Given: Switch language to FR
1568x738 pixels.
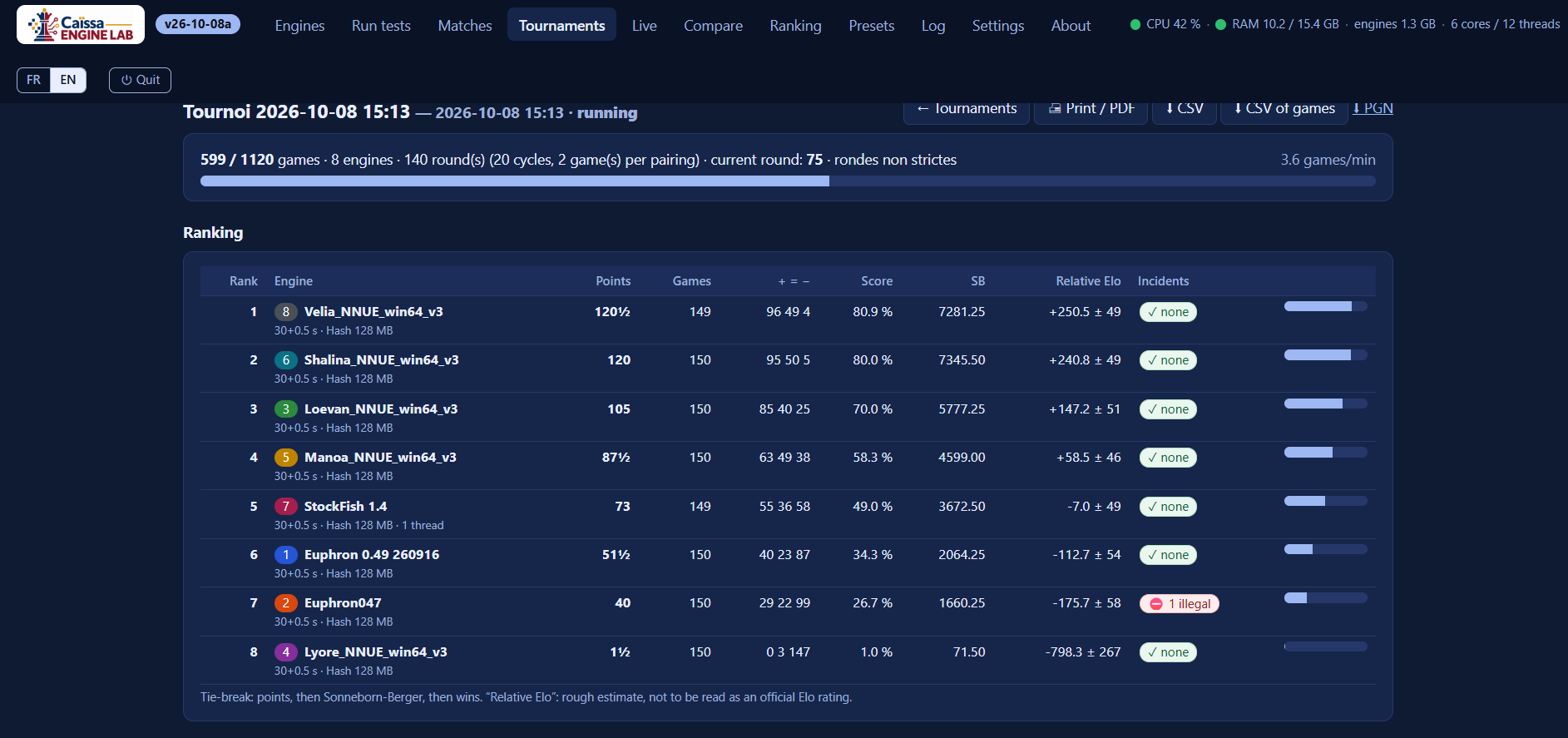Looking at the screenshot, I should point(33,80).
